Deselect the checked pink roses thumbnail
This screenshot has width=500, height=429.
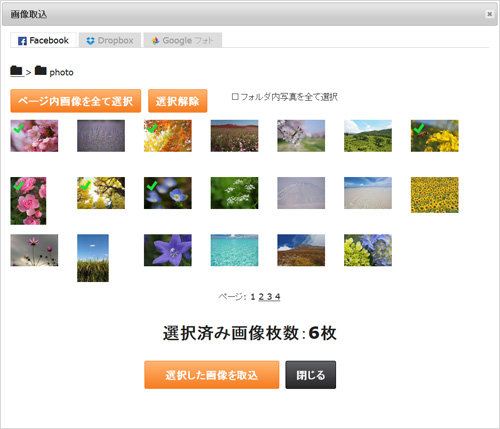click(28, 201)
